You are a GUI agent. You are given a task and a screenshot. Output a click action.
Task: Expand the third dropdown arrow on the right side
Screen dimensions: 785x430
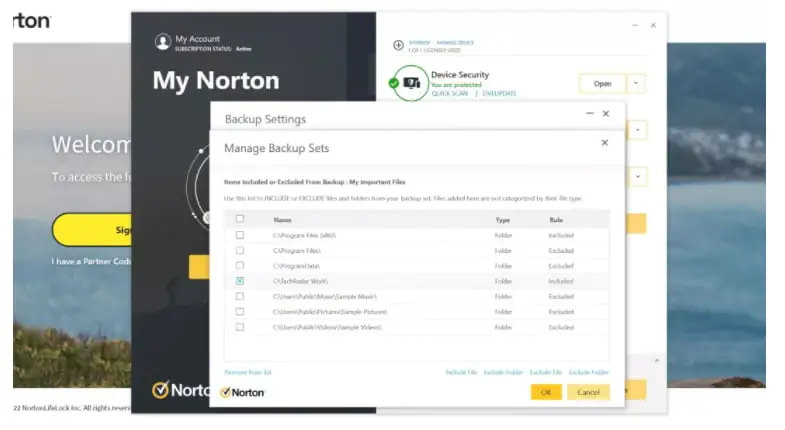click(637, 177)
